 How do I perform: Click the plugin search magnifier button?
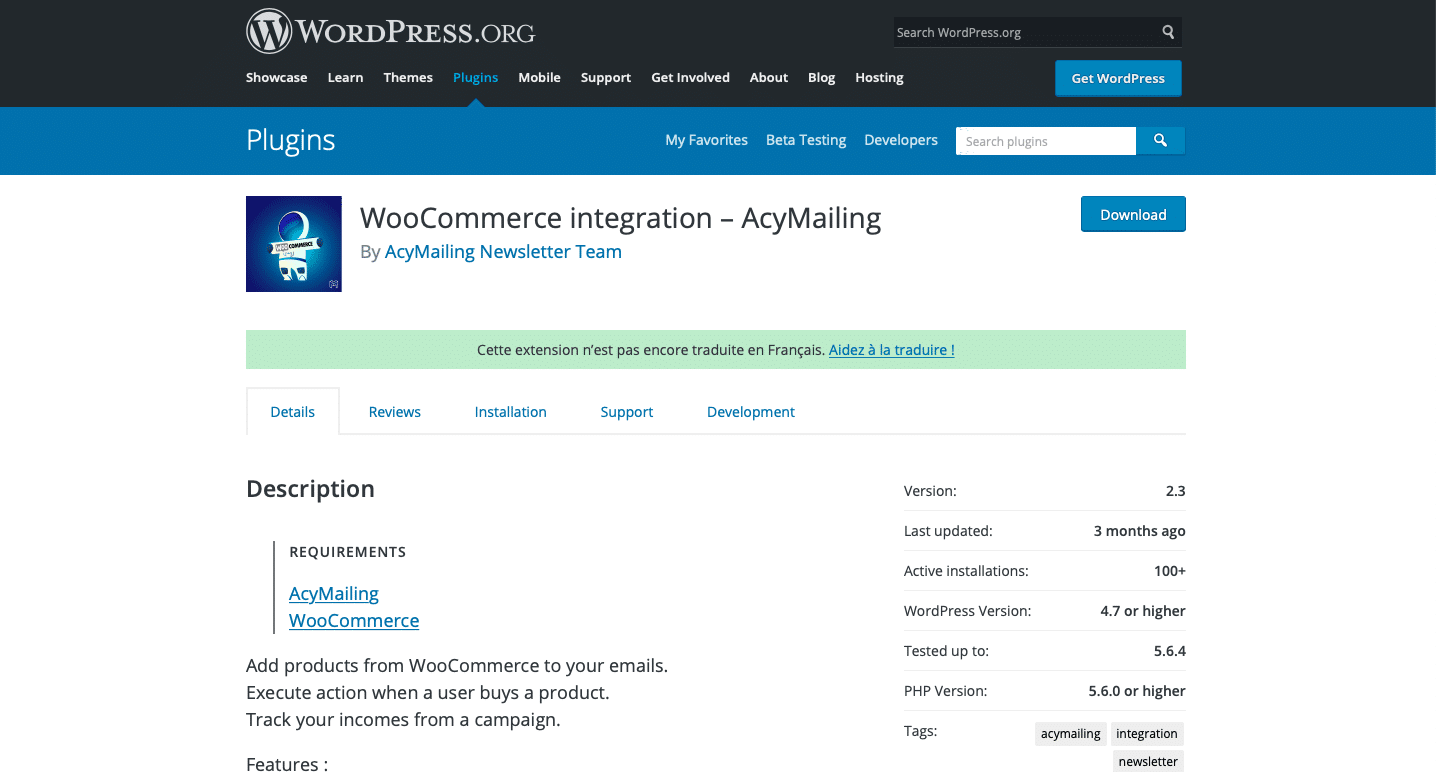1160,141
